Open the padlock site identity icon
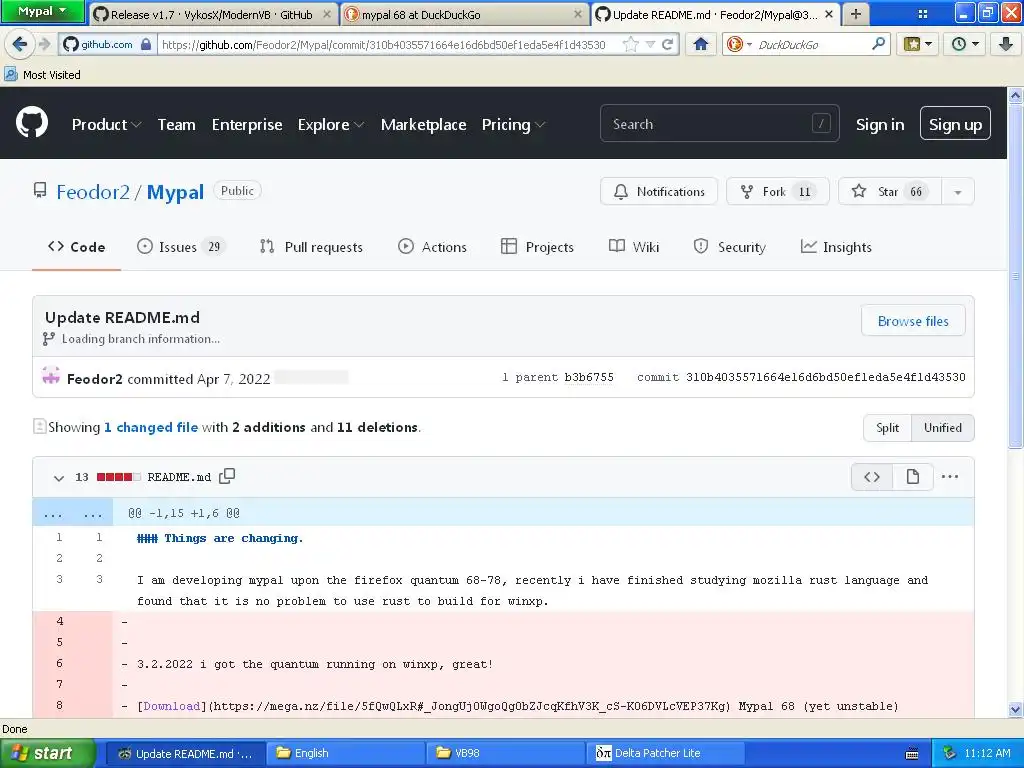The width and height of the screenshot is (1024, 768). coord(146,44)
